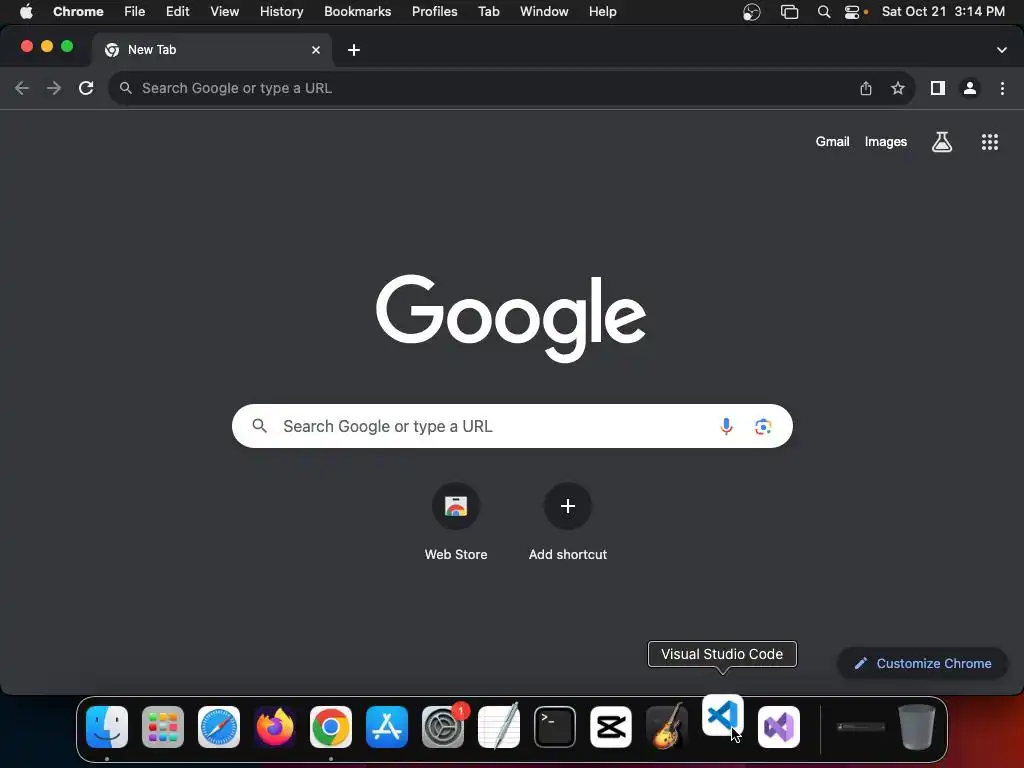
Task: Open the Help menu
Action: pos(602,12)
